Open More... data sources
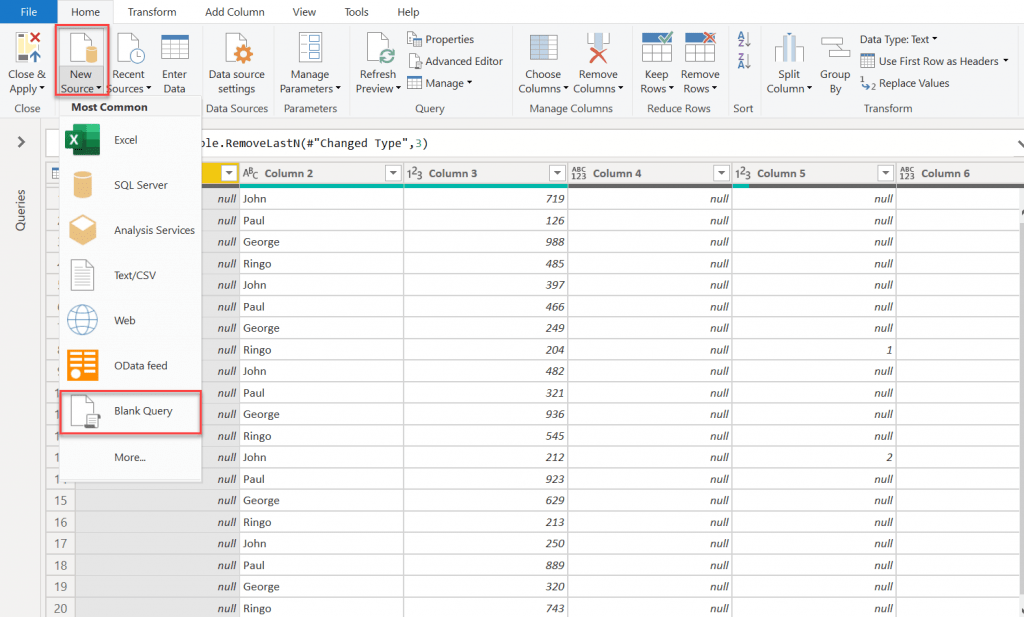 tap(129, 457)
